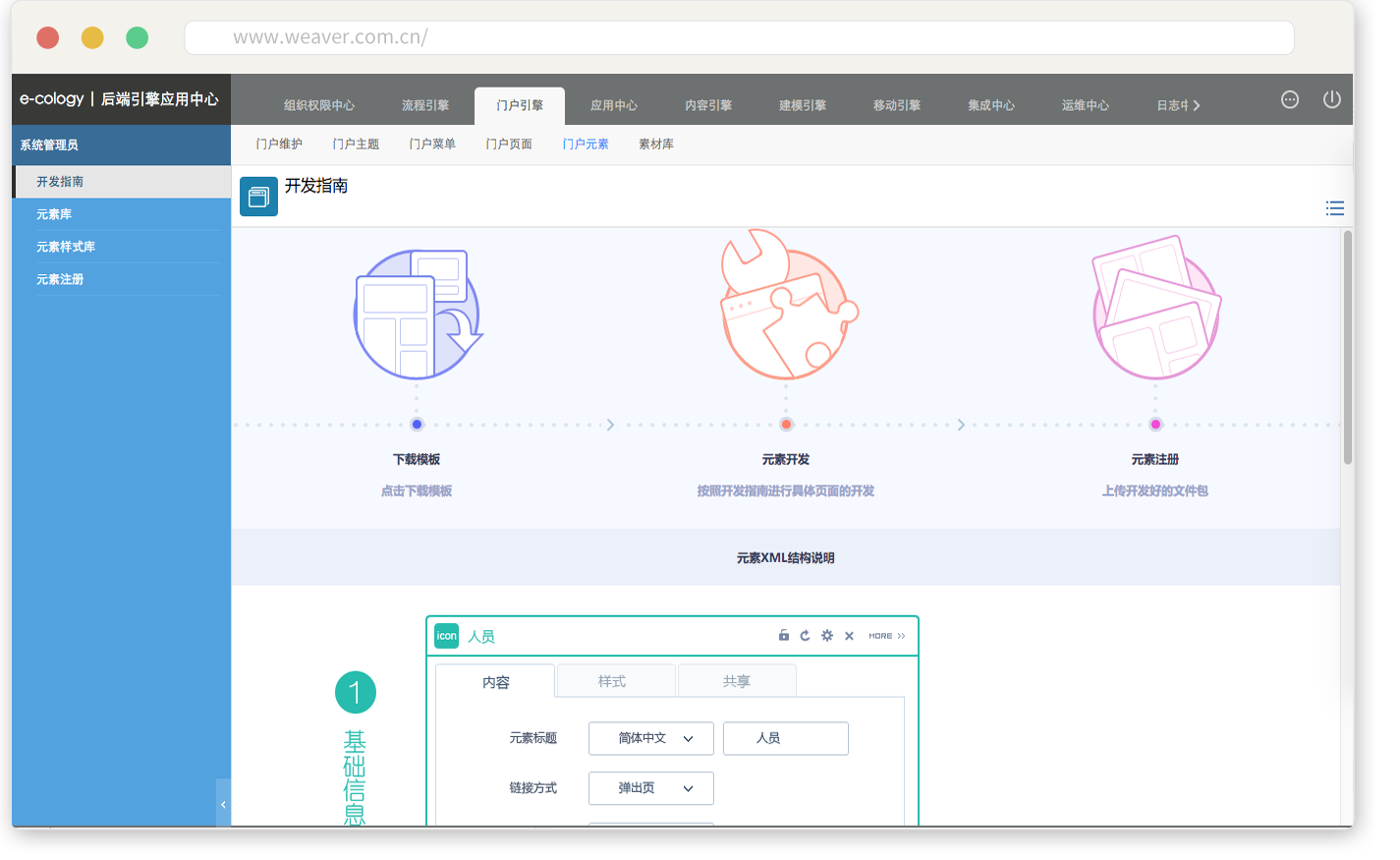Screen dimensions: 1400x860
Task: Collapse the left sidebar with arrow handle
Action: click(223, 804)
